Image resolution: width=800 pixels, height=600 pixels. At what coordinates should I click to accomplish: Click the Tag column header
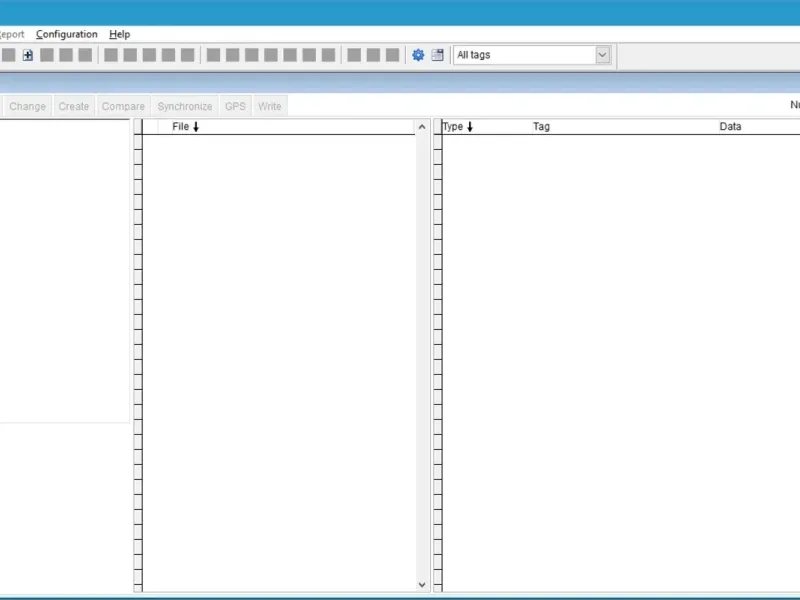point(541,127)
